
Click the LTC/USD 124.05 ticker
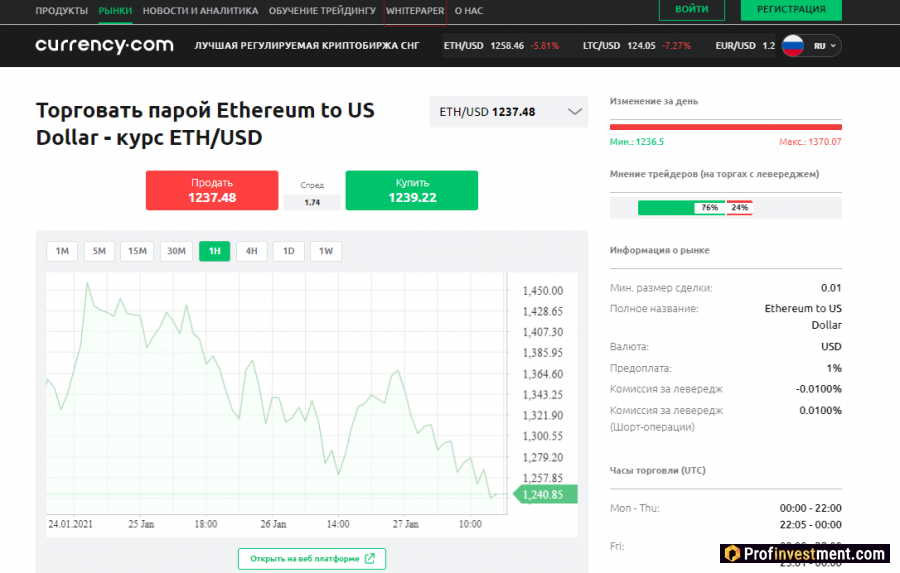tap(637, 45)
